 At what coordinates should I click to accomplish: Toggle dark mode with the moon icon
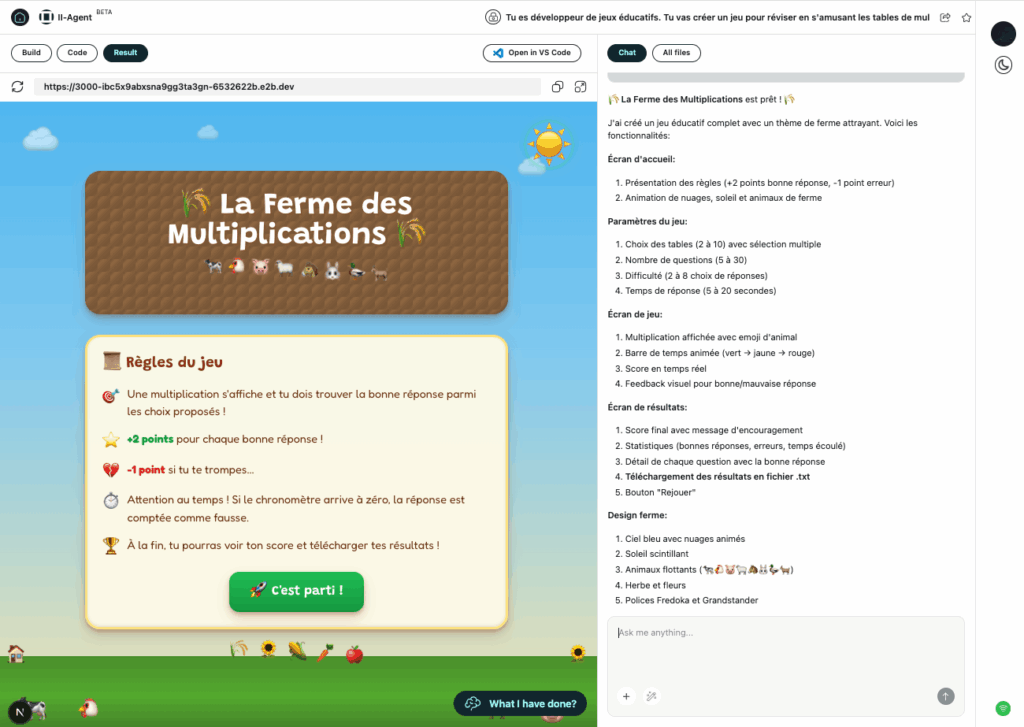click(1003, 65)
